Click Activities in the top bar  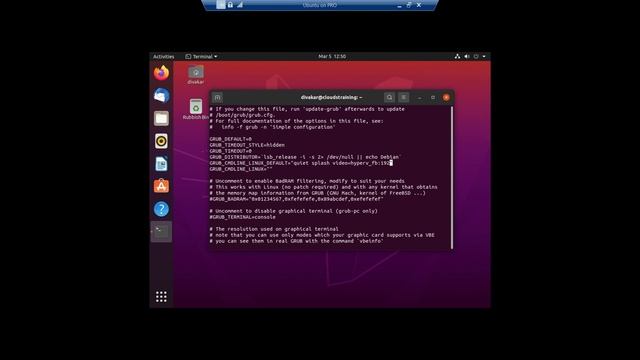pos(164,56)
